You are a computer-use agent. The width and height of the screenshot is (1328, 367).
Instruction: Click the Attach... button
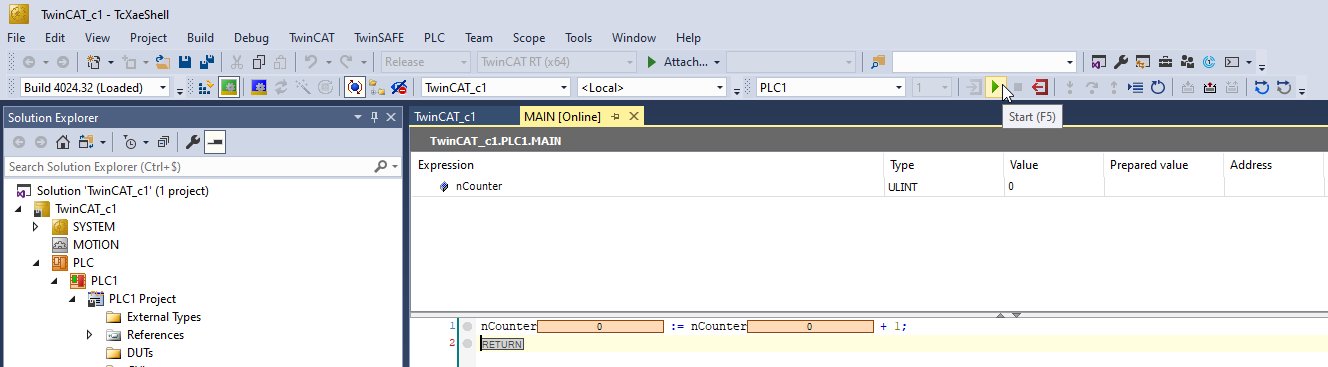click(677, 62)
